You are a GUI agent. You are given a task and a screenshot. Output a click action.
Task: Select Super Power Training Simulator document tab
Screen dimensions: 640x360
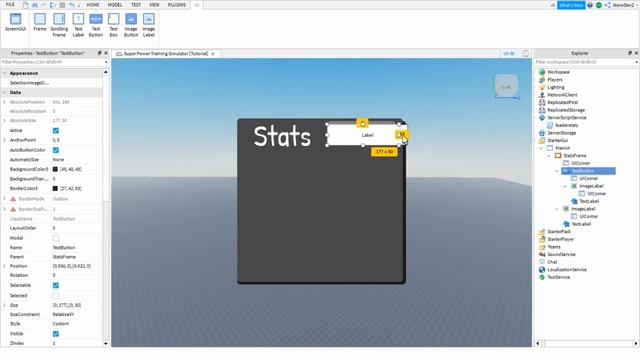(165, 54)
